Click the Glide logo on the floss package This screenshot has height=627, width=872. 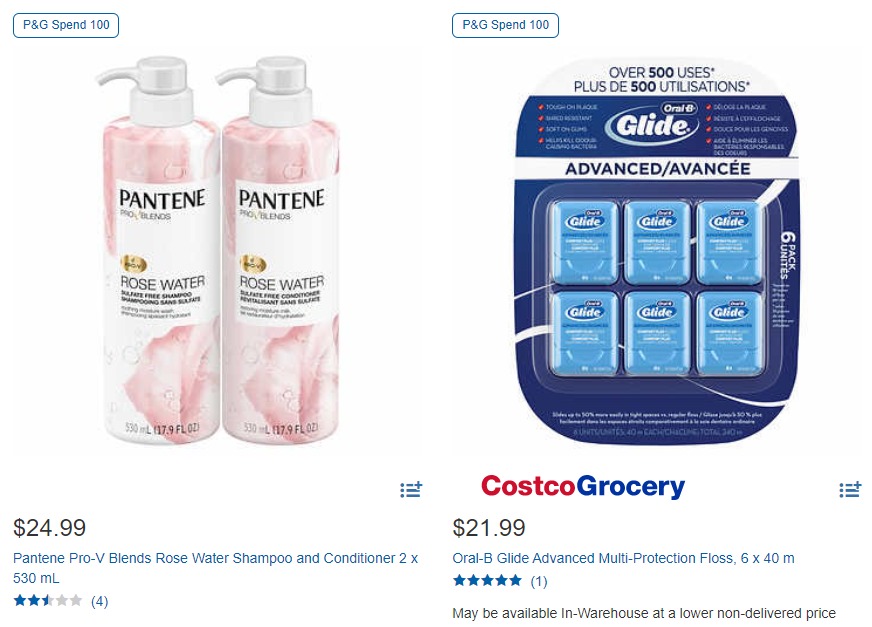pos(652,123)
